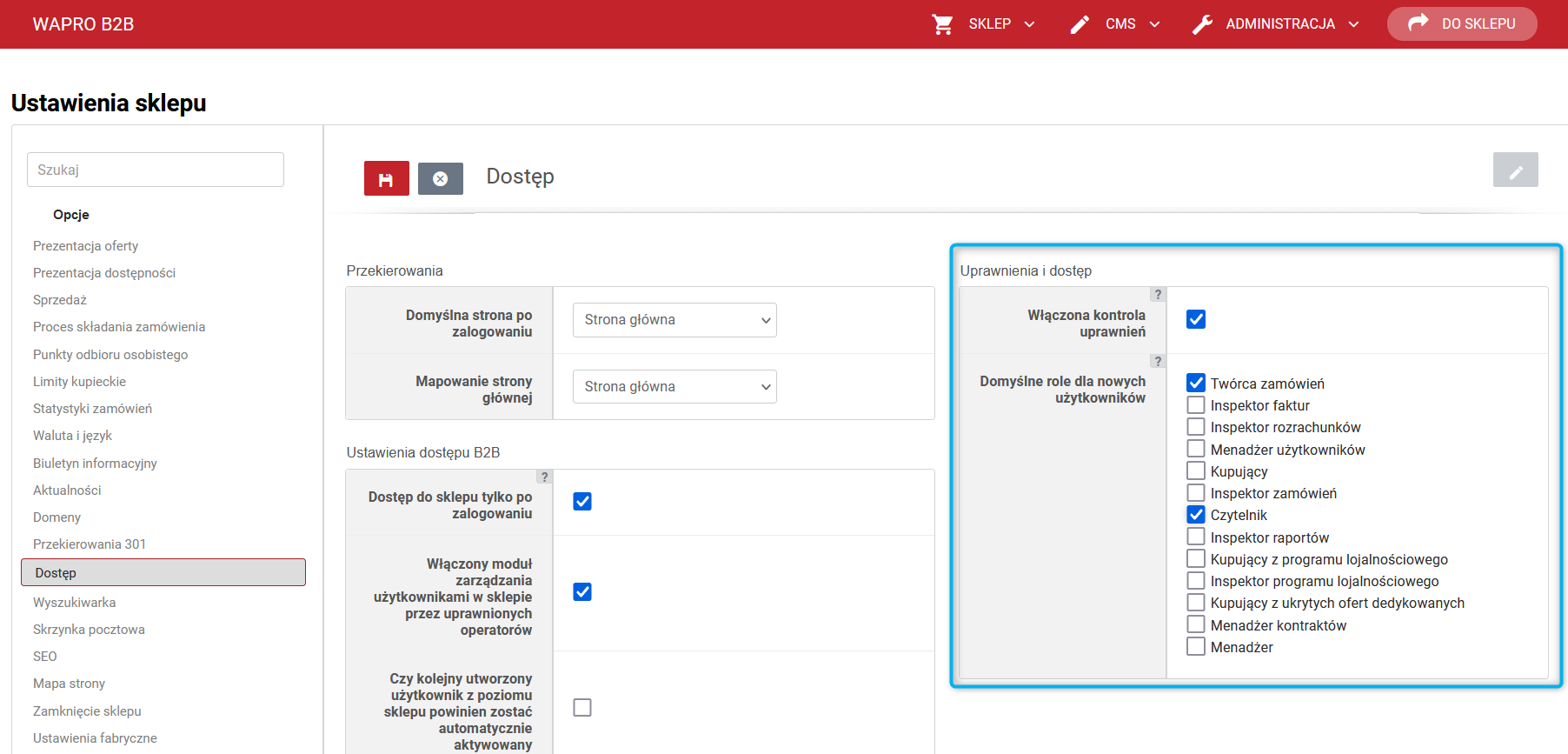Click the DO SKLEPU button
This screenshot has width=1568, height=754.
click(1462, 24)
